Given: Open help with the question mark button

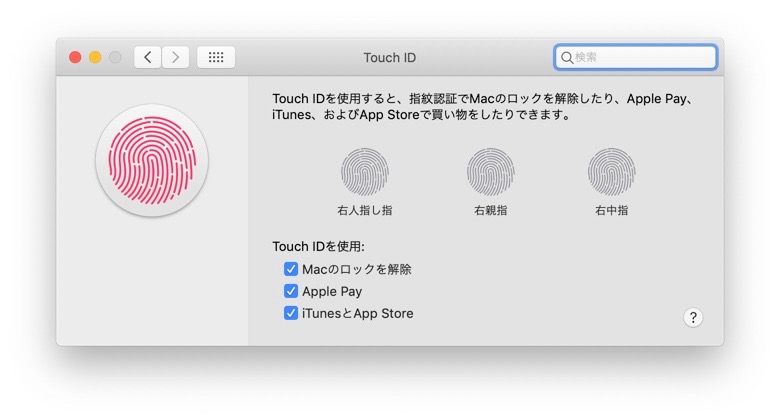Looking at the screenshot, I should [x=693, y=317].
